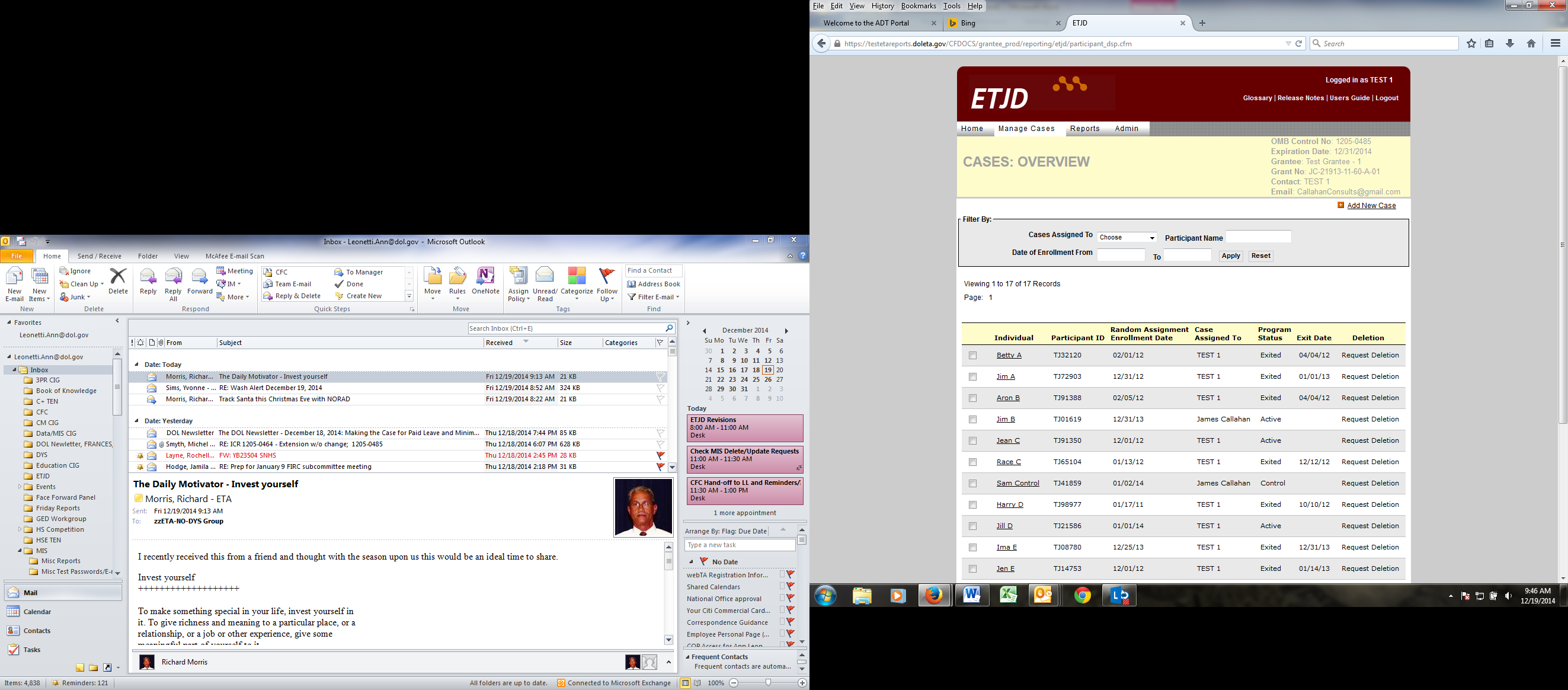Open Chrome from the Windows taskbar
Screen dimensions: 1568x690
click(1082, 596)
